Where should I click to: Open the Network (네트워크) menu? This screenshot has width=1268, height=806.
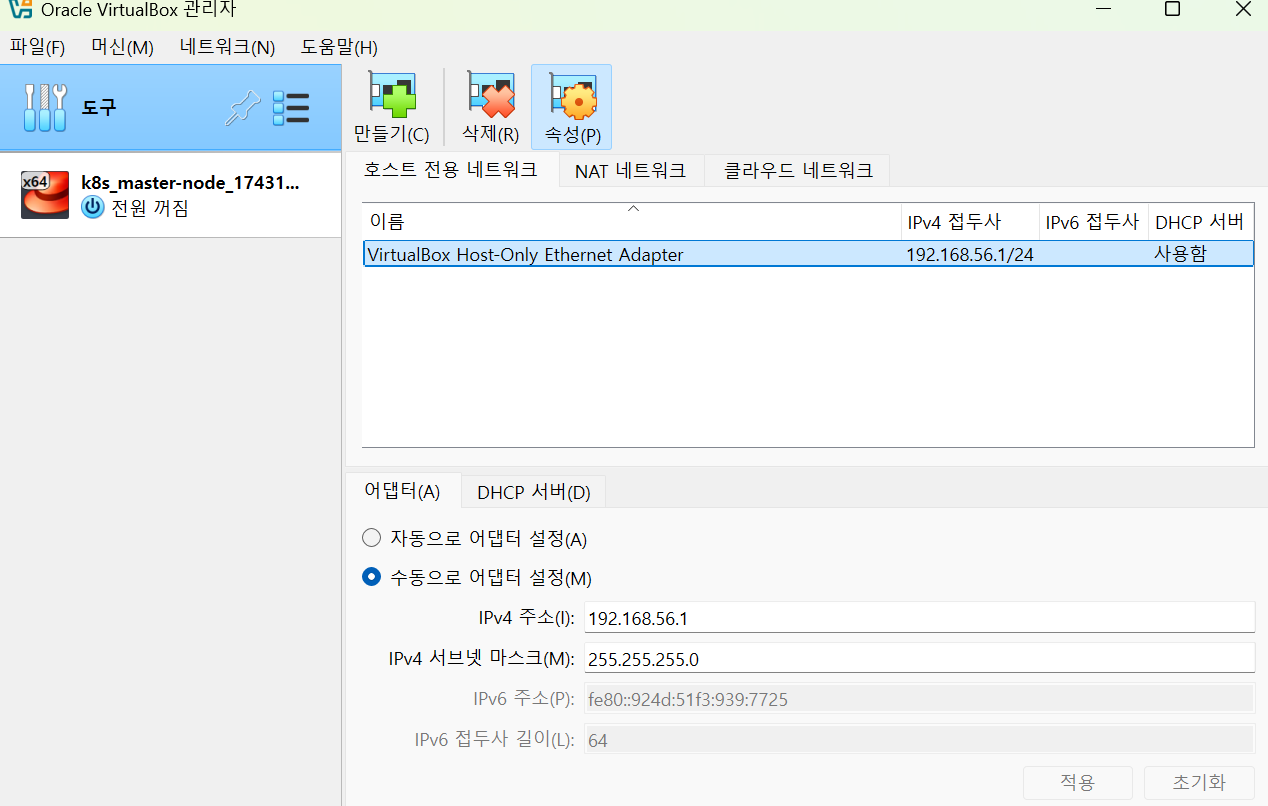[227, 47]
